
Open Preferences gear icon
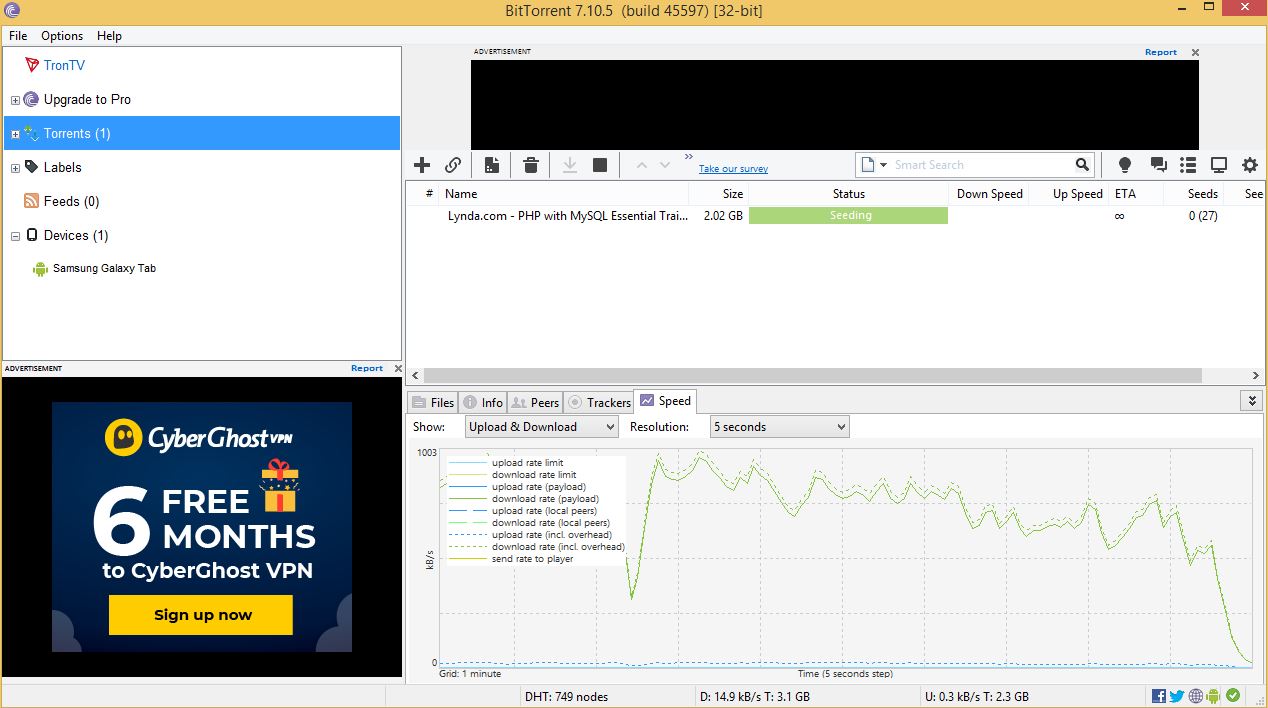tap(1250, 165)
